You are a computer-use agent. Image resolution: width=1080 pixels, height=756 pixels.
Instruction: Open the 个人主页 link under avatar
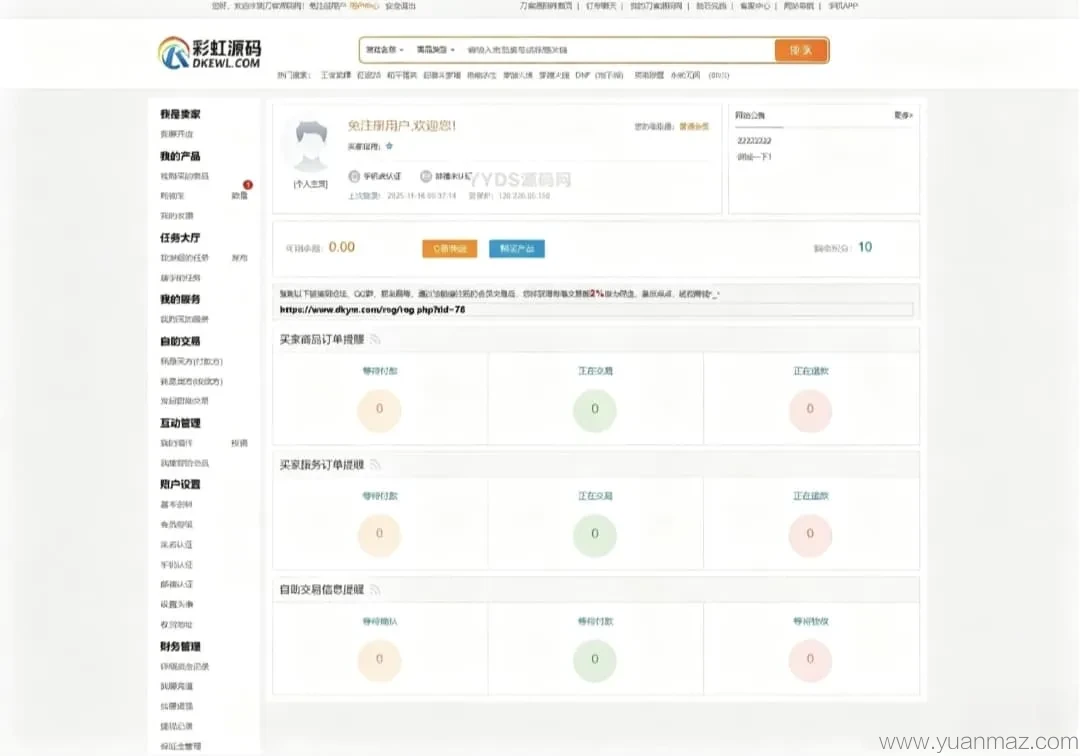click(x=311, y=184)
